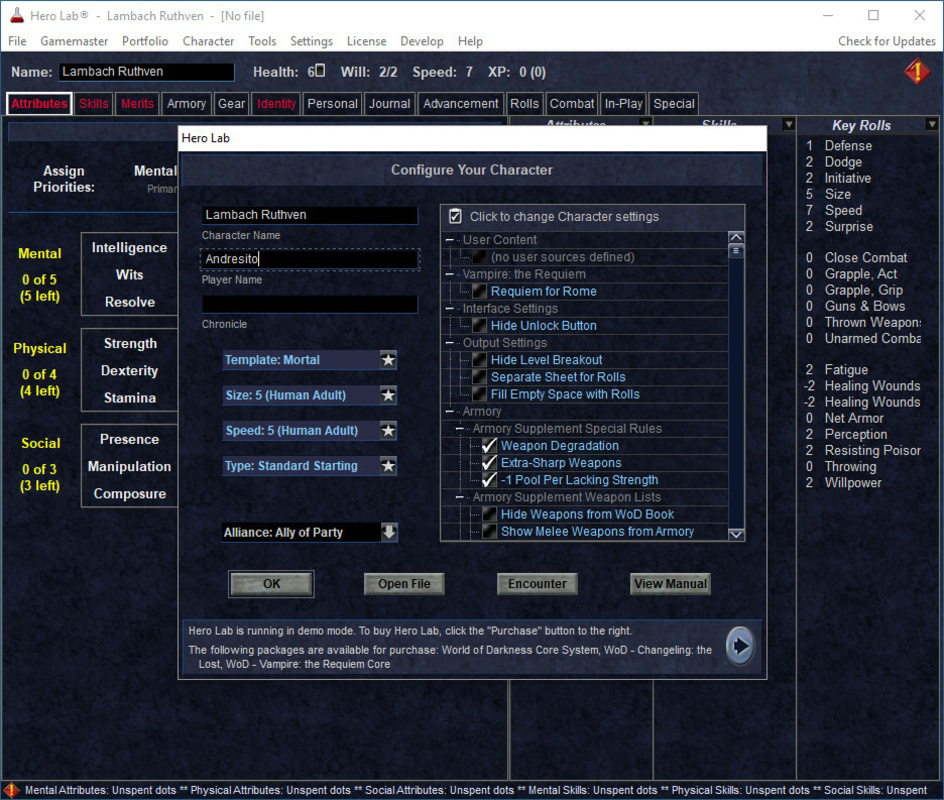Enable the Hide Level Breakout option

pos(479,360)
